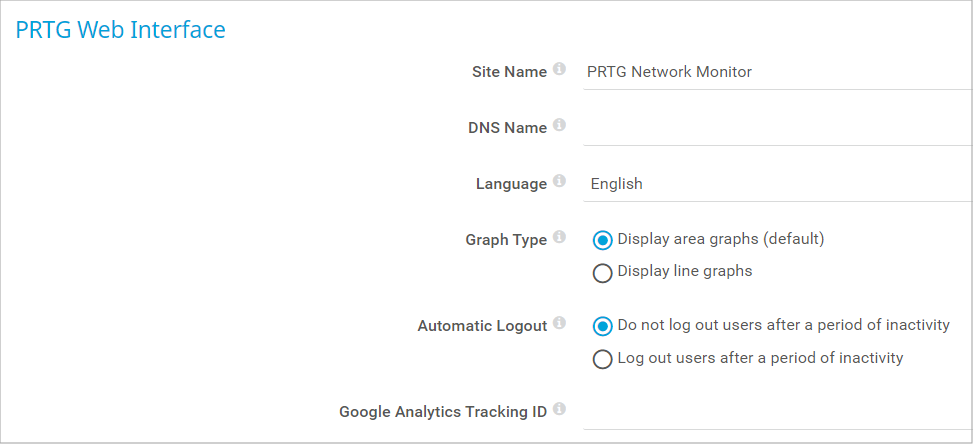Enable Log out users after inactivity
The width and height of the screenshot is (973, 444).
pyautogui.click(x=602, y=359)
